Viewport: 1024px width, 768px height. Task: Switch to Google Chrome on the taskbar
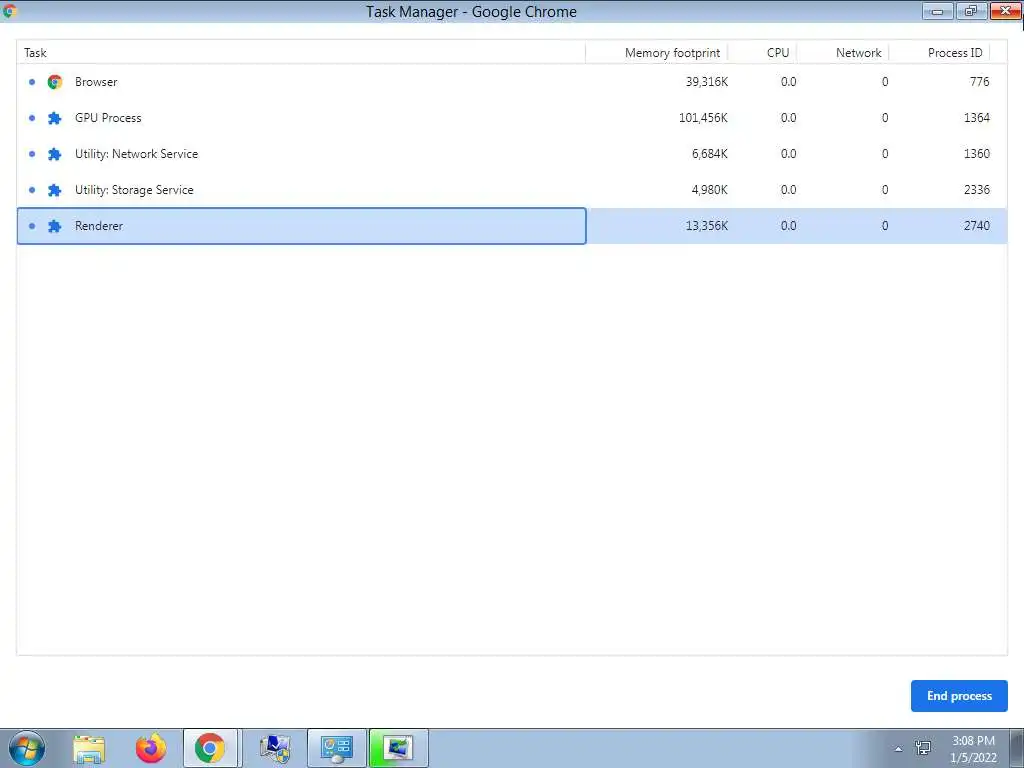click(x=210, y=748)
